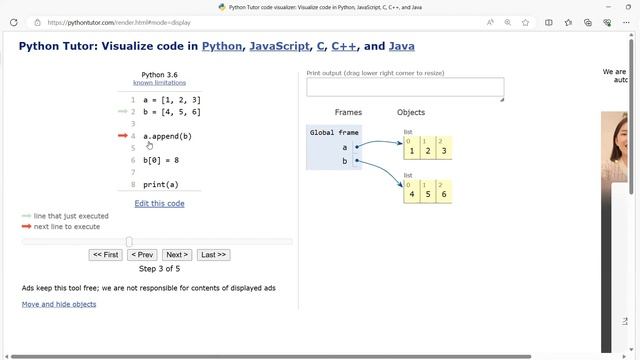Jump to first step with << First
Viewport: 640px width, 360px height.
105,255
